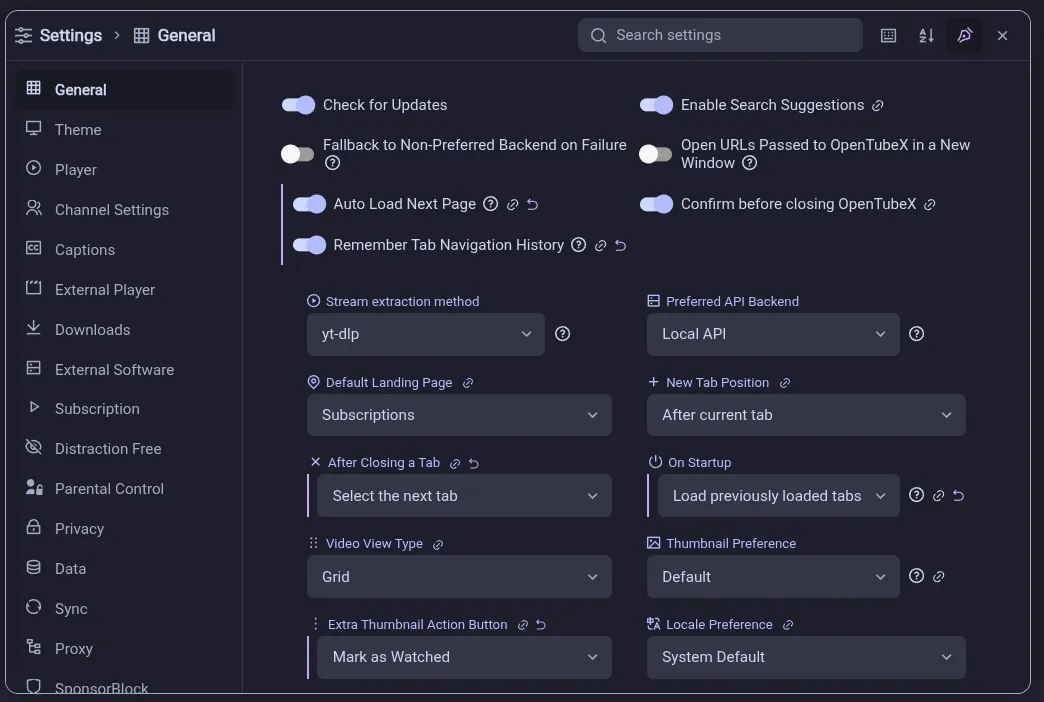1044x702 pixels.
Task: Click help icon for Remember Tab Navigation History
Action: pyautogui.click(x=579, y=245)
